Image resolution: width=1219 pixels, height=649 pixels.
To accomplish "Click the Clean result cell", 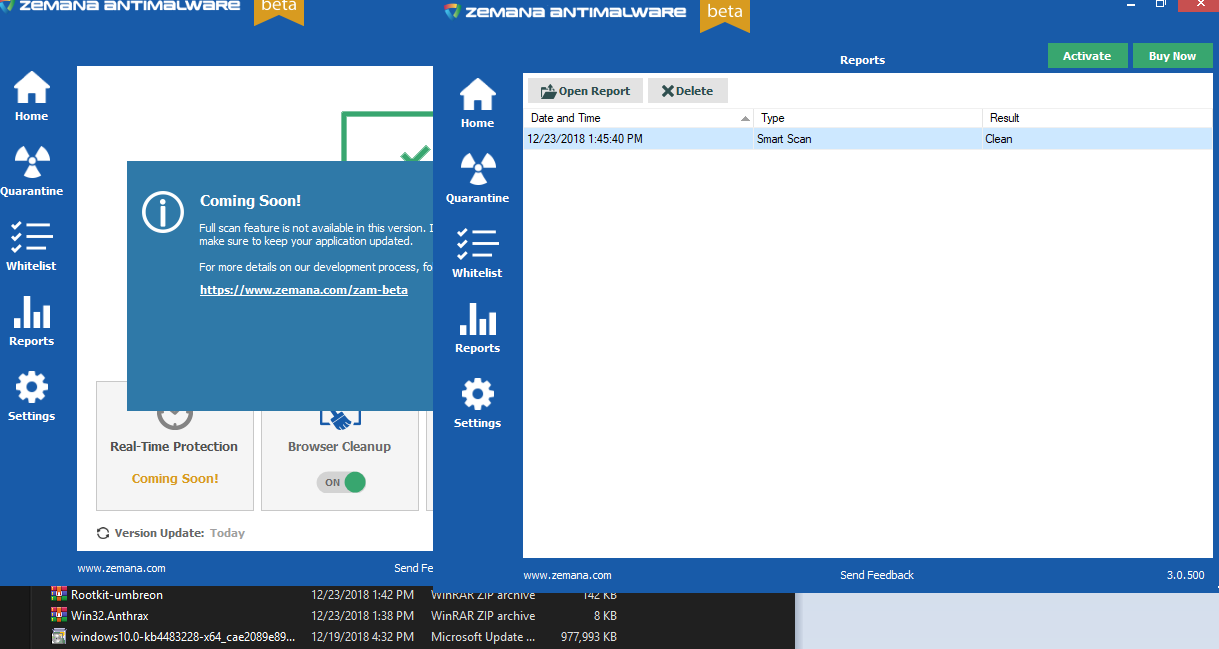I will [999, 139].
